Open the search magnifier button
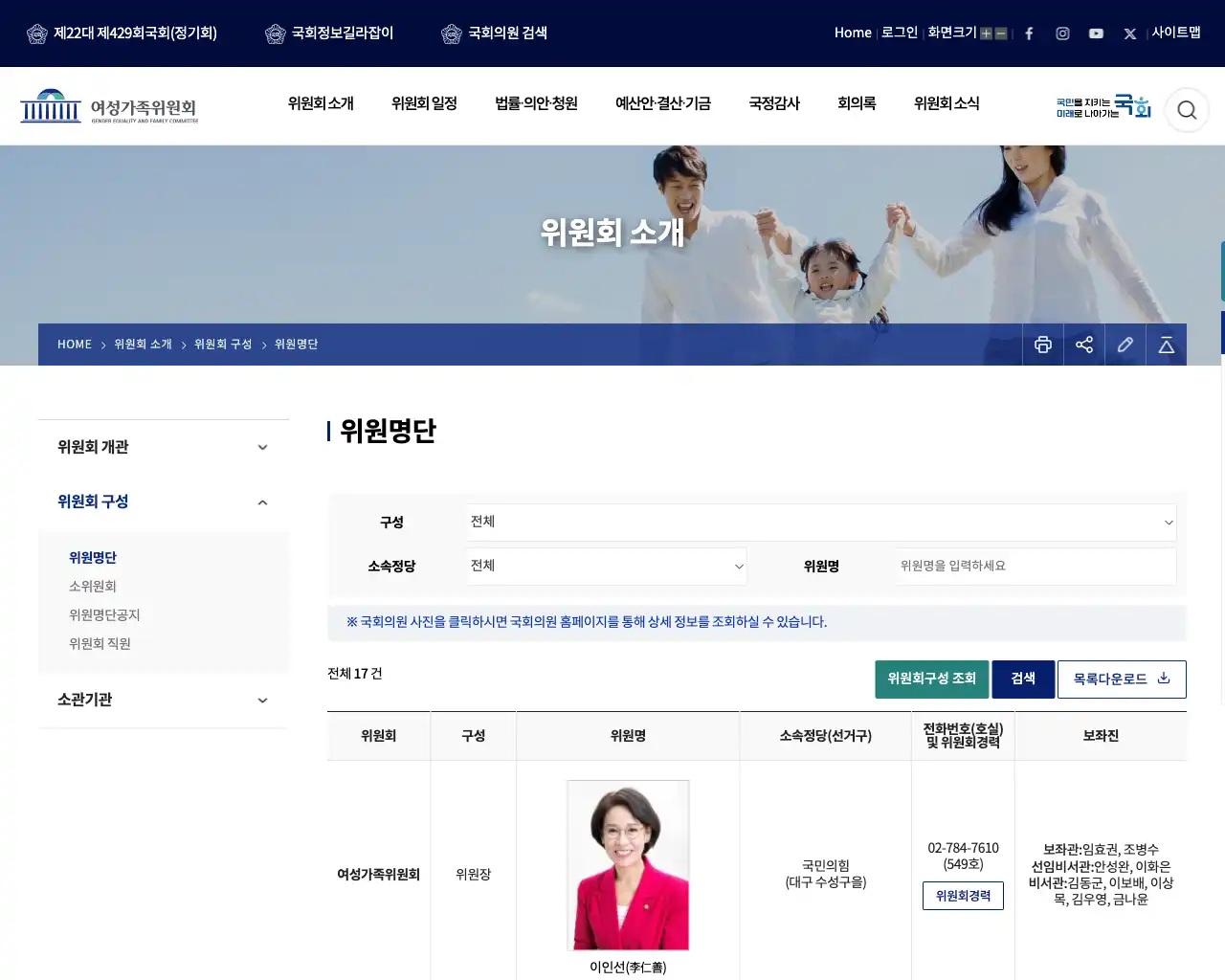 point(1187,110)
